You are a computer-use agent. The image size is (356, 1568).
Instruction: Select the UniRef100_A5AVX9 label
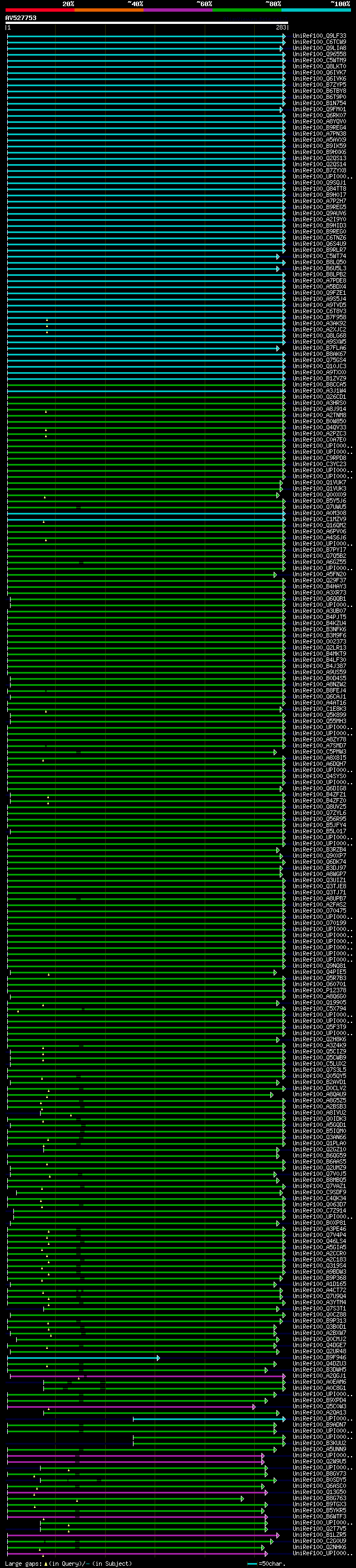coord(319,140)
